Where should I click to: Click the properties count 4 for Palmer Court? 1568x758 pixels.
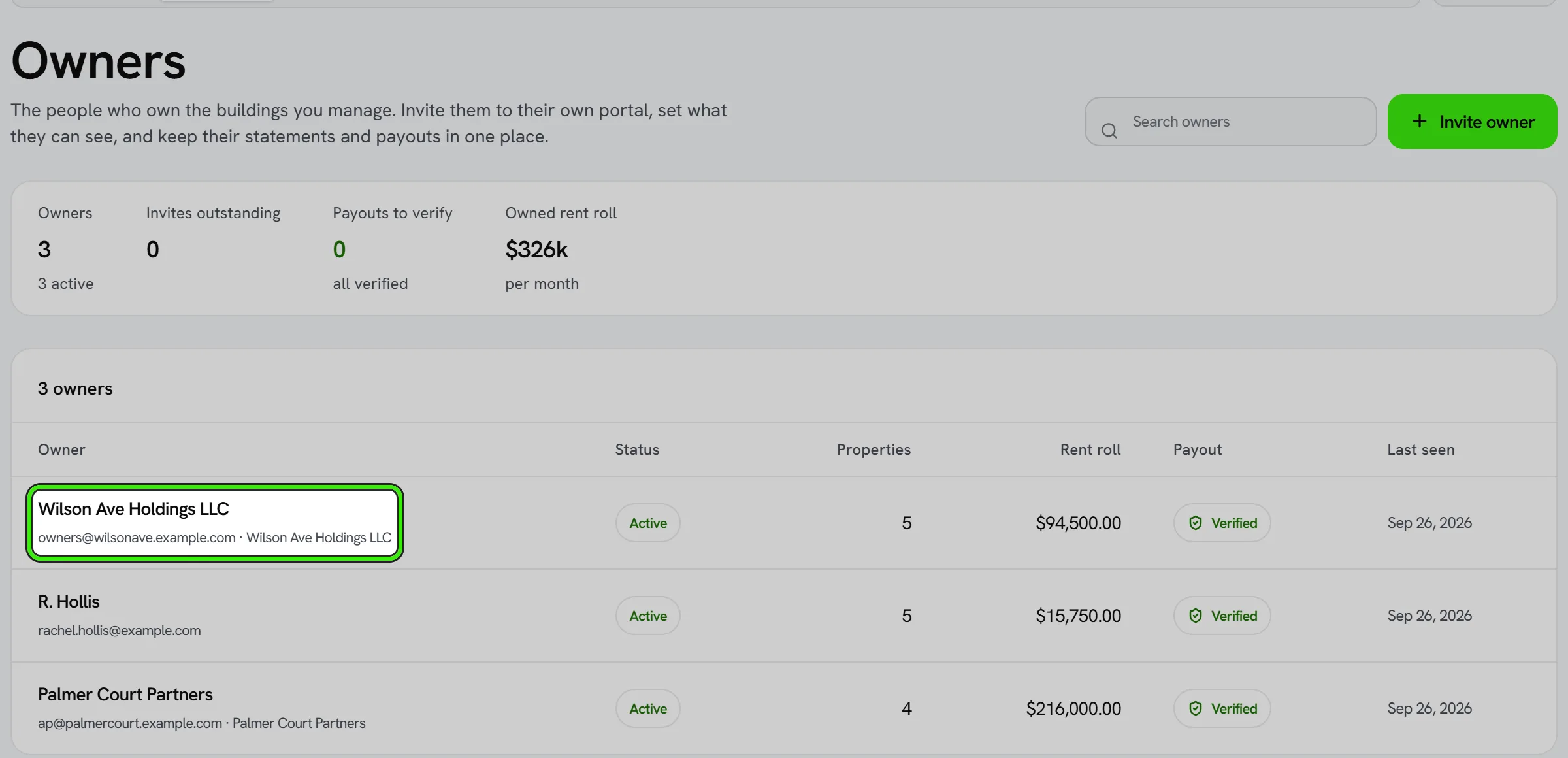click(x=906, y=708)
